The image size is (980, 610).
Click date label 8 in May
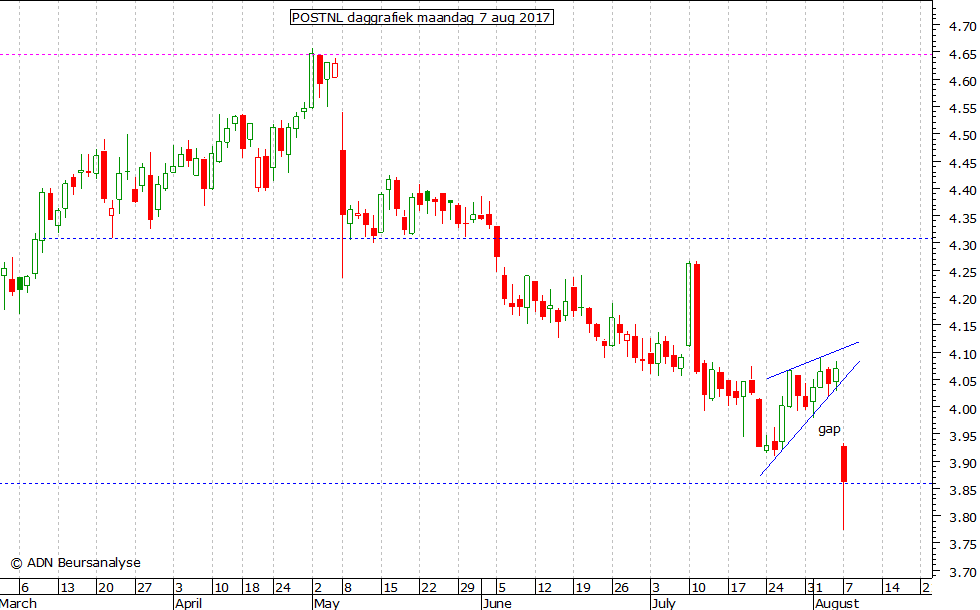pyautogui.click(x=348, y=588)
